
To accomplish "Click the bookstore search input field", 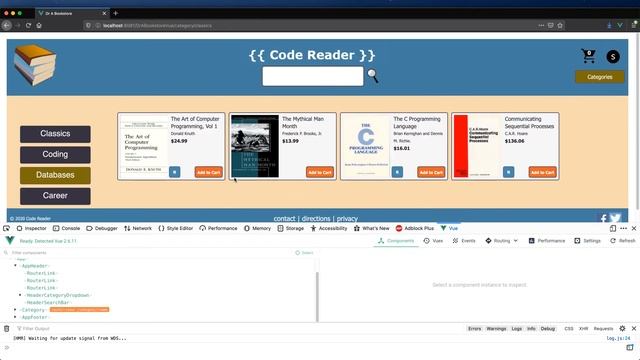I will click(313, 76).
